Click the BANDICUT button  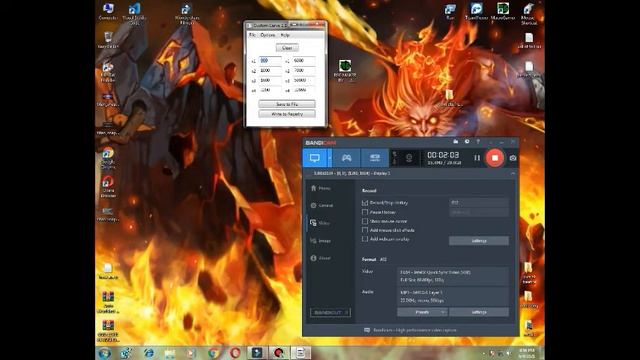pyautogui.click(x=330, y=313)
